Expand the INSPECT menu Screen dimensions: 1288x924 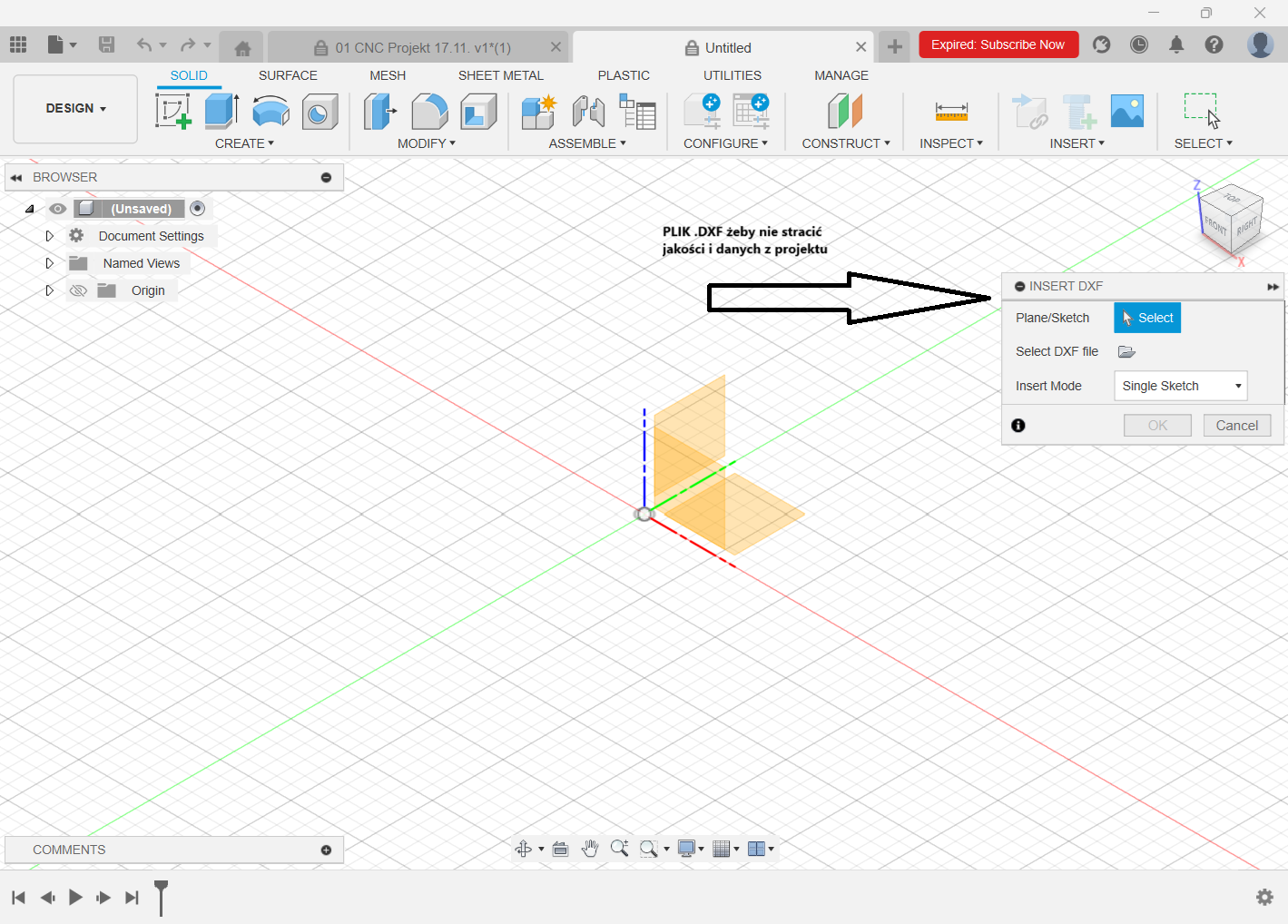[951, 143]
